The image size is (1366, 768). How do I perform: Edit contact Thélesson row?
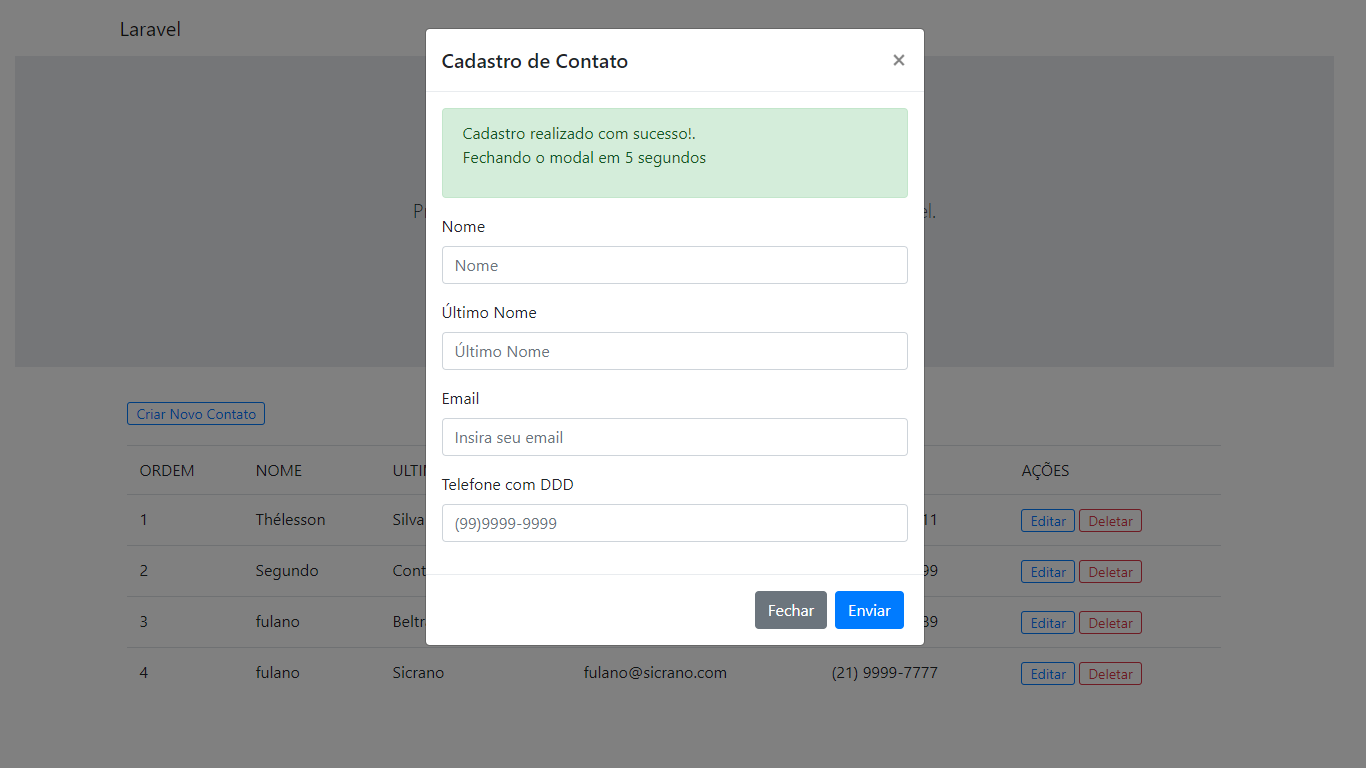(x=1048, y=521)
